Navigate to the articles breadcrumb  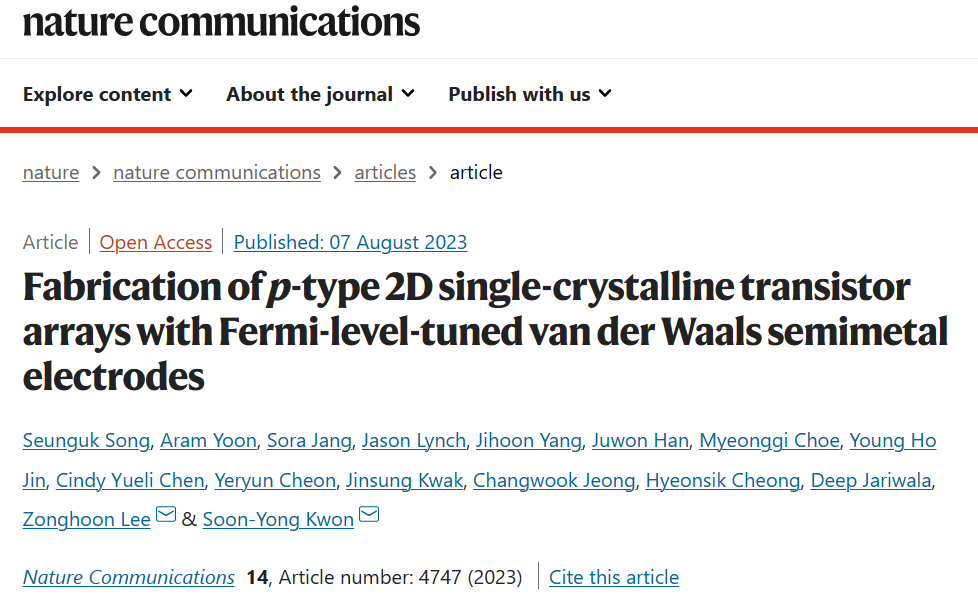[x=385, y=172]
